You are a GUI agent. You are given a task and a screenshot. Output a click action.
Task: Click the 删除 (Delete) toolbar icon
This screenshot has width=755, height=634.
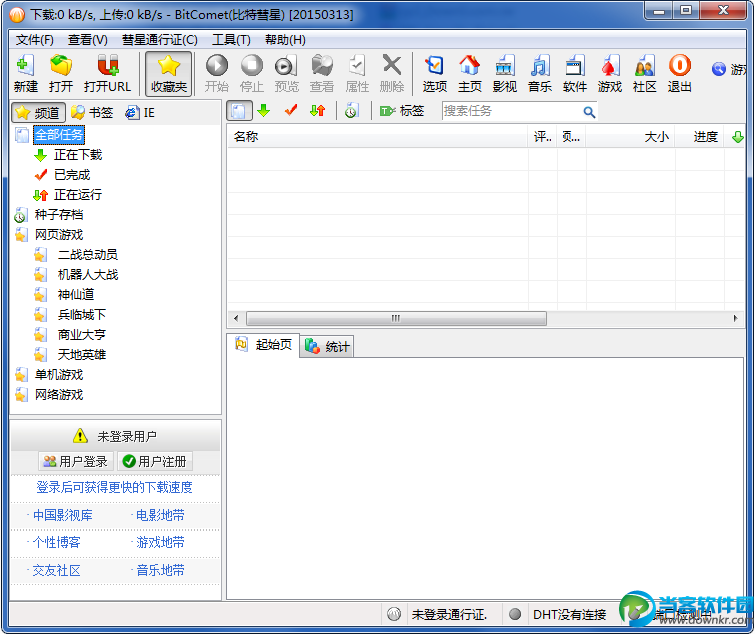391,74
